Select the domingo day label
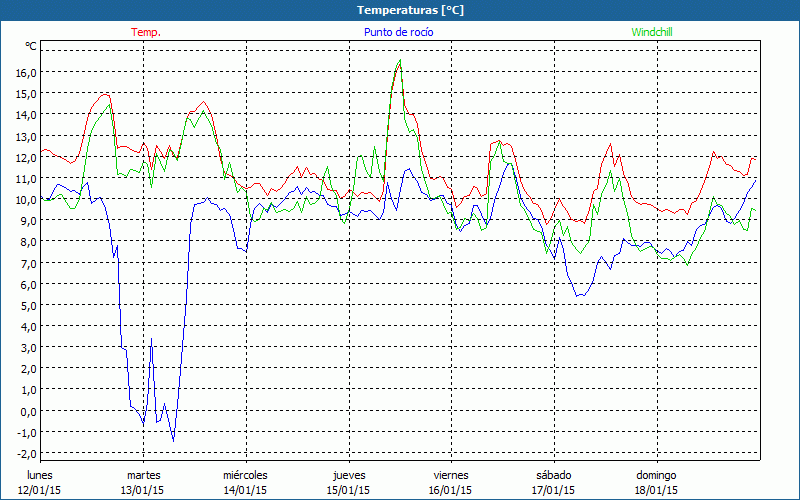Image resolution: width=800 pixels, height=500 pixels. coord(657,475)
